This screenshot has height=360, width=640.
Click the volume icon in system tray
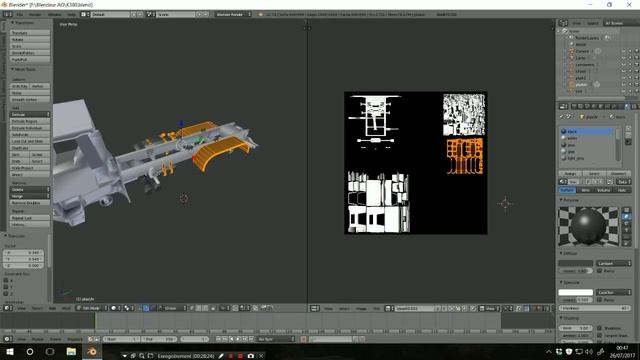[589, 351]
